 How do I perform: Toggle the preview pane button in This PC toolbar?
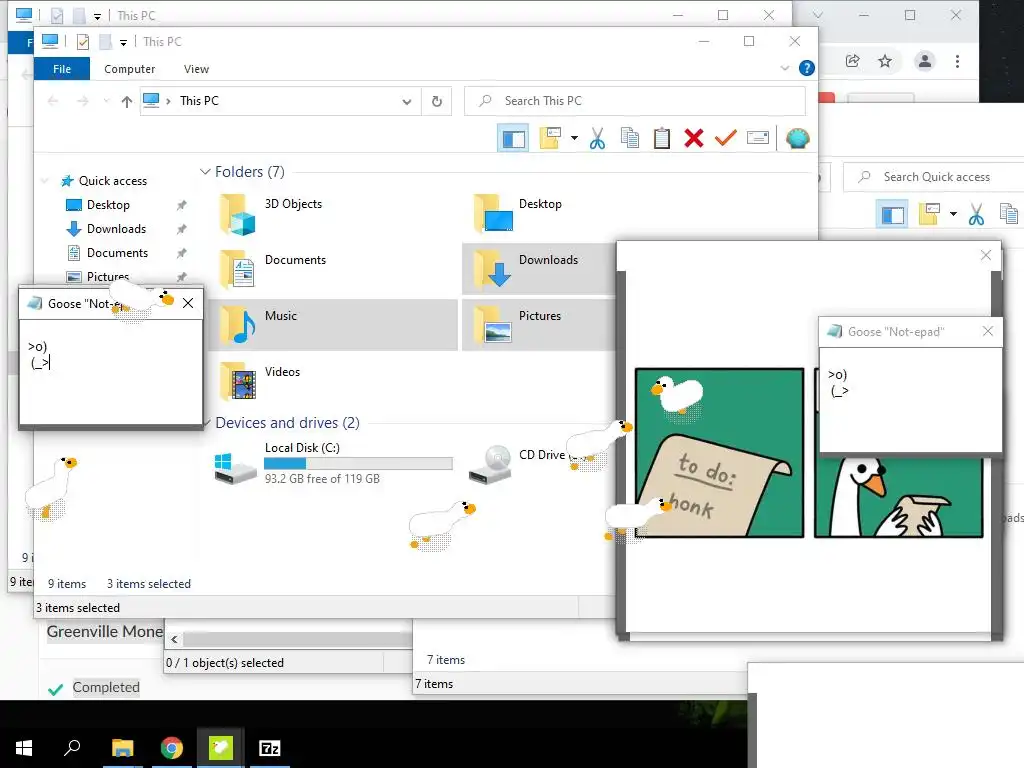pyautogui.click(x=513, y=138)
